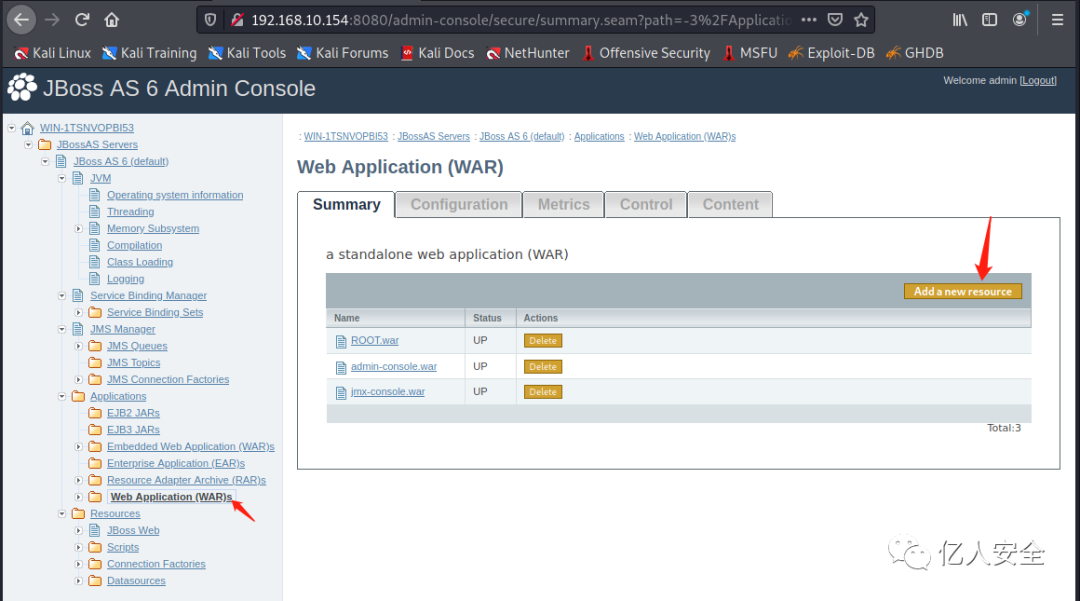Click the folder icon beside JMS Topics
This screenshot has width=1080, height=601.
point(95,362)
